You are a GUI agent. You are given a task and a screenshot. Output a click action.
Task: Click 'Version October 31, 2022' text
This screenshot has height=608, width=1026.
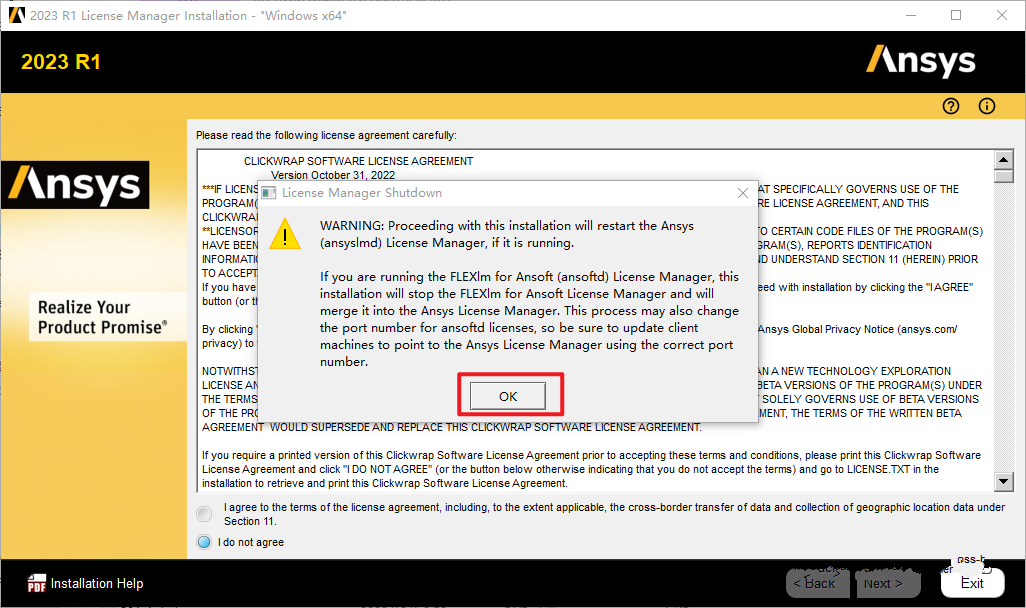click(x=333, y=175)
